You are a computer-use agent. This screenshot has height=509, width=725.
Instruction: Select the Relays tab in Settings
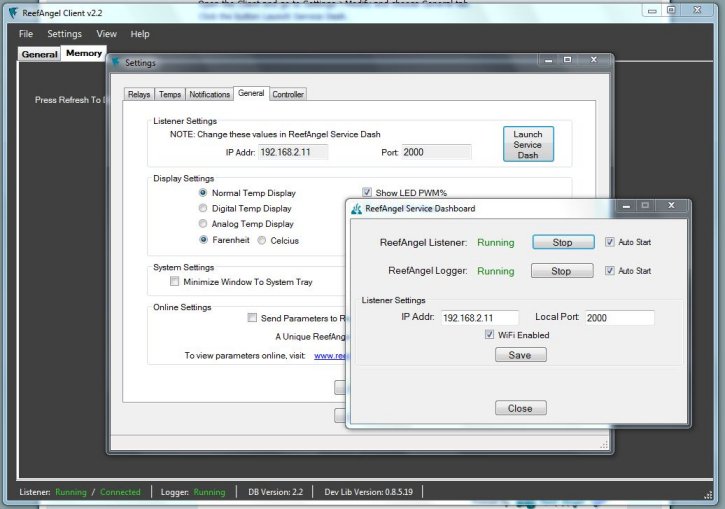pyautogui.click(x=139, y=94)
